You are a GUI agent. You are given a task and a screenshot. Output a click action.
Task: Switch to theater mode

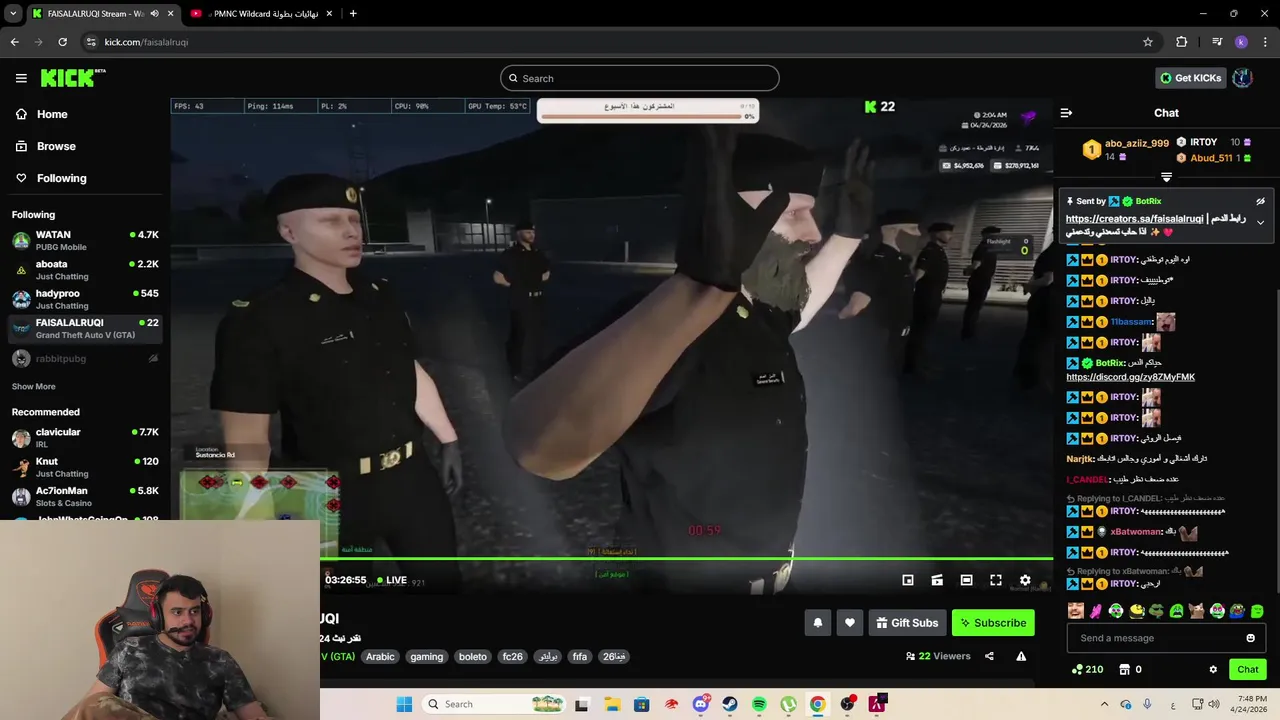pyautogui.click(x=966, y=580)
